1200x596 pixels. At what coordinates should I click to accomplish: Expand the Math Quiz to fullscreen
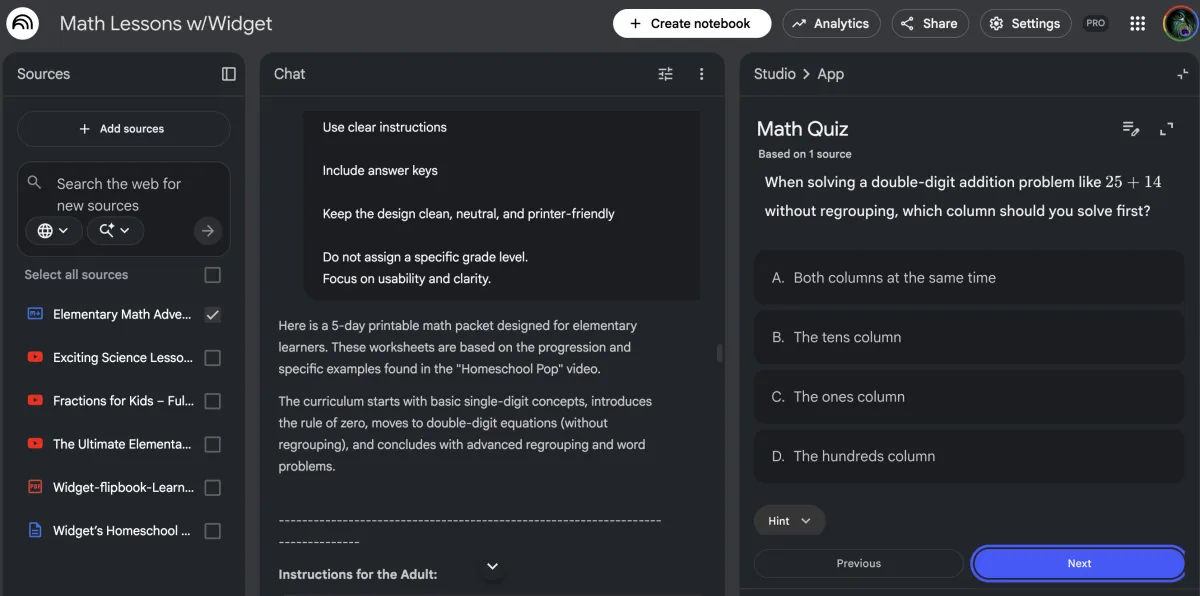1166,129
